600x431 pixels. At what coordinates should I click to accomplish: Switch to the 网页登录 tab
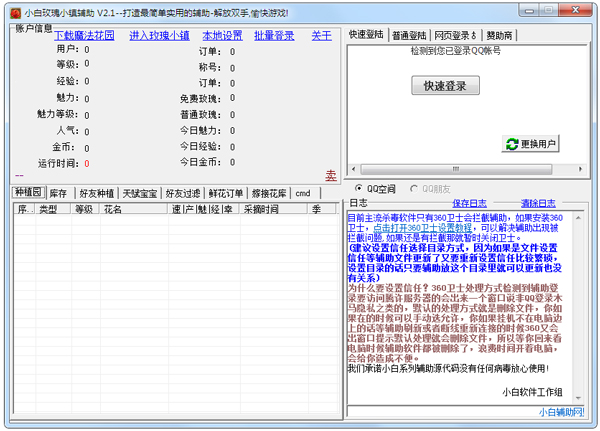point(455,36)
